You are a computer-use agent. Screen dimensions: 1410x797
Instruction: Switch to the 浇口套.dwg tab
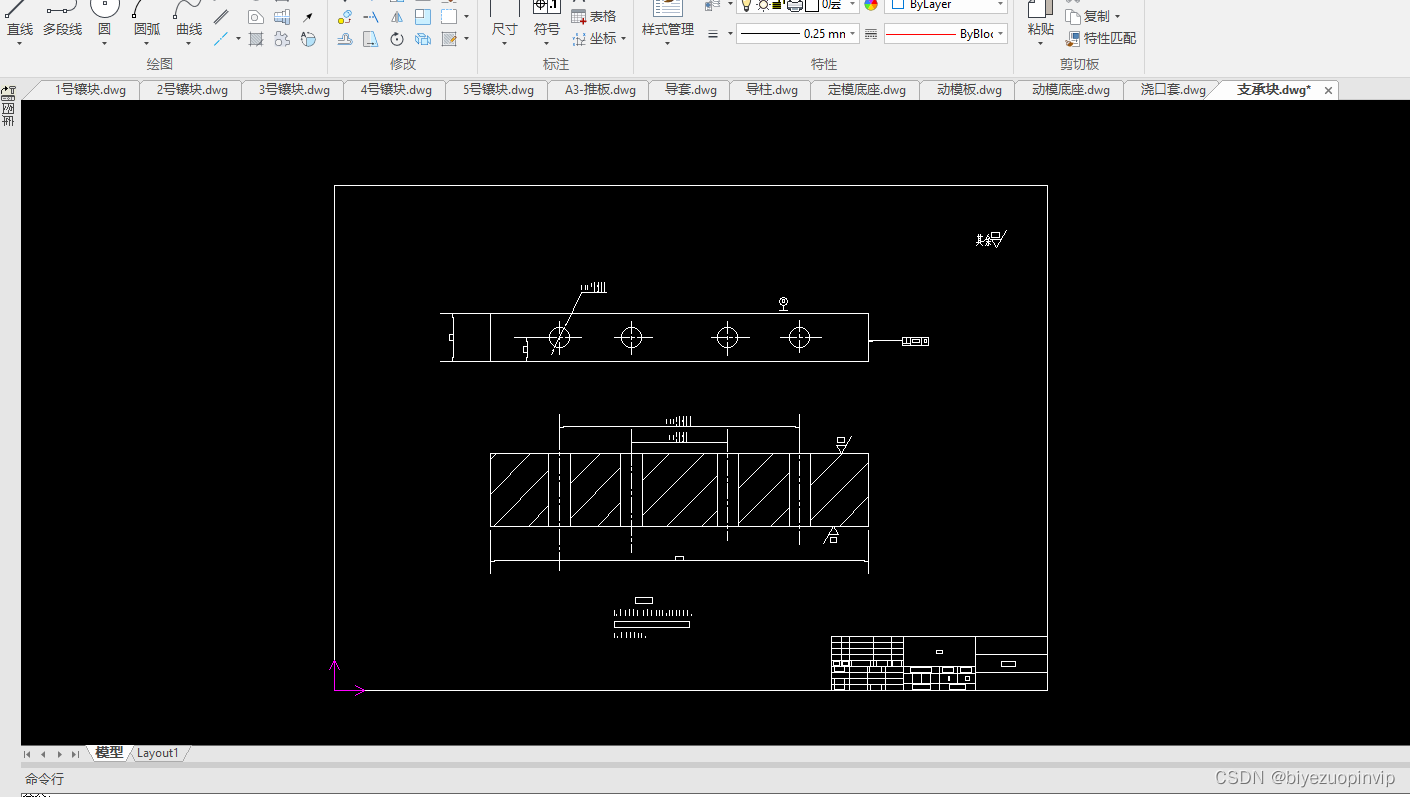(x=1173, y=90)
